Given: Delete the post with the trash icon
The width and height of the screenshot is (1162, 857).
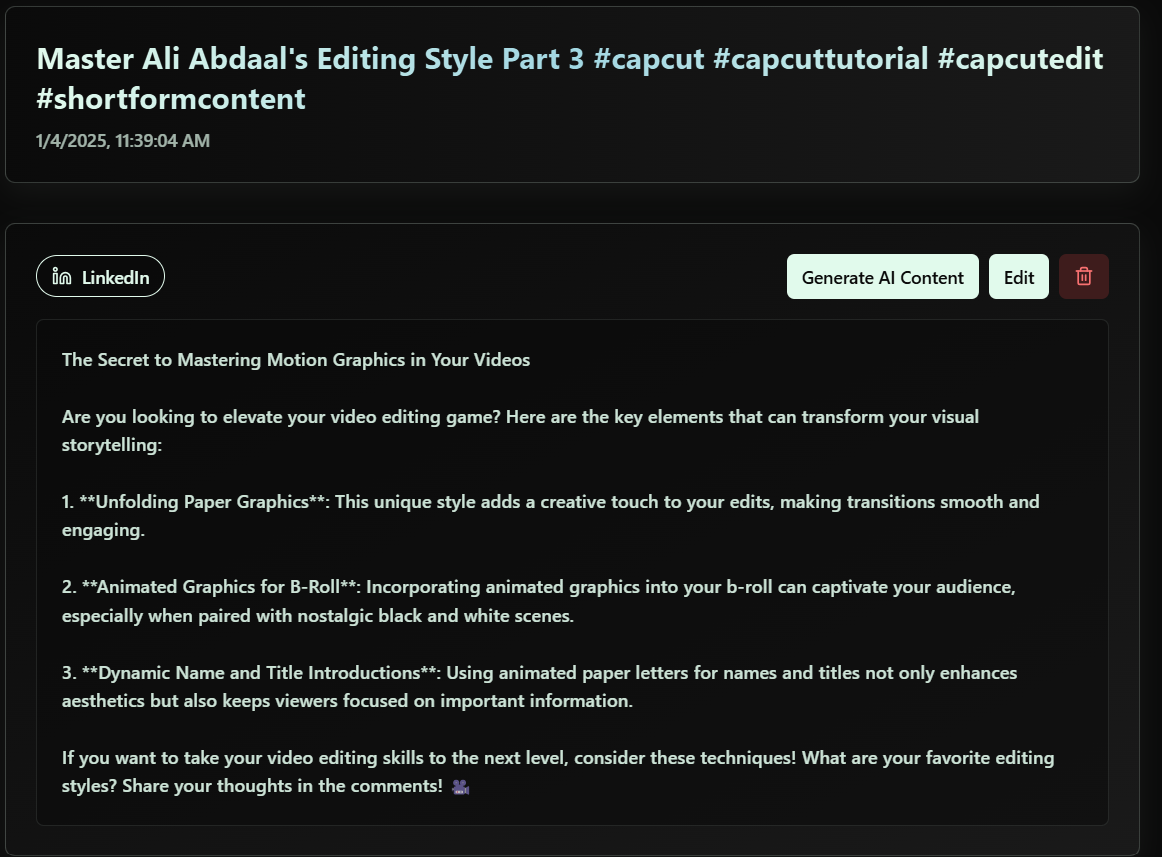Looking at the screenshot, I should pyautogui.click(x=1083, y=277).
